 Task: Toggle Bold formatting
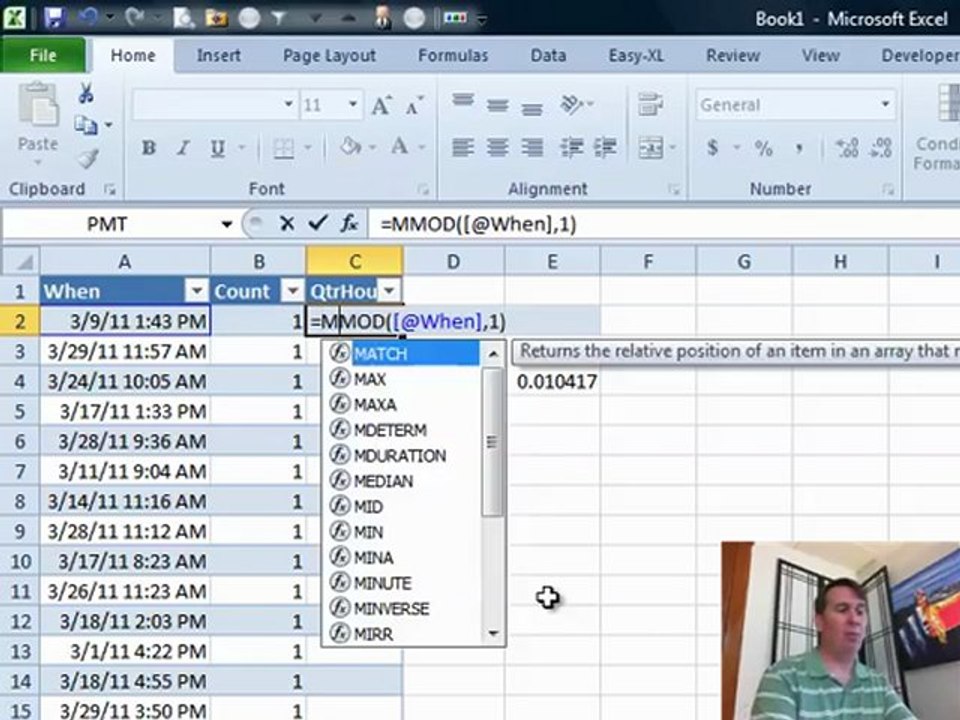[x=148, y=148]
